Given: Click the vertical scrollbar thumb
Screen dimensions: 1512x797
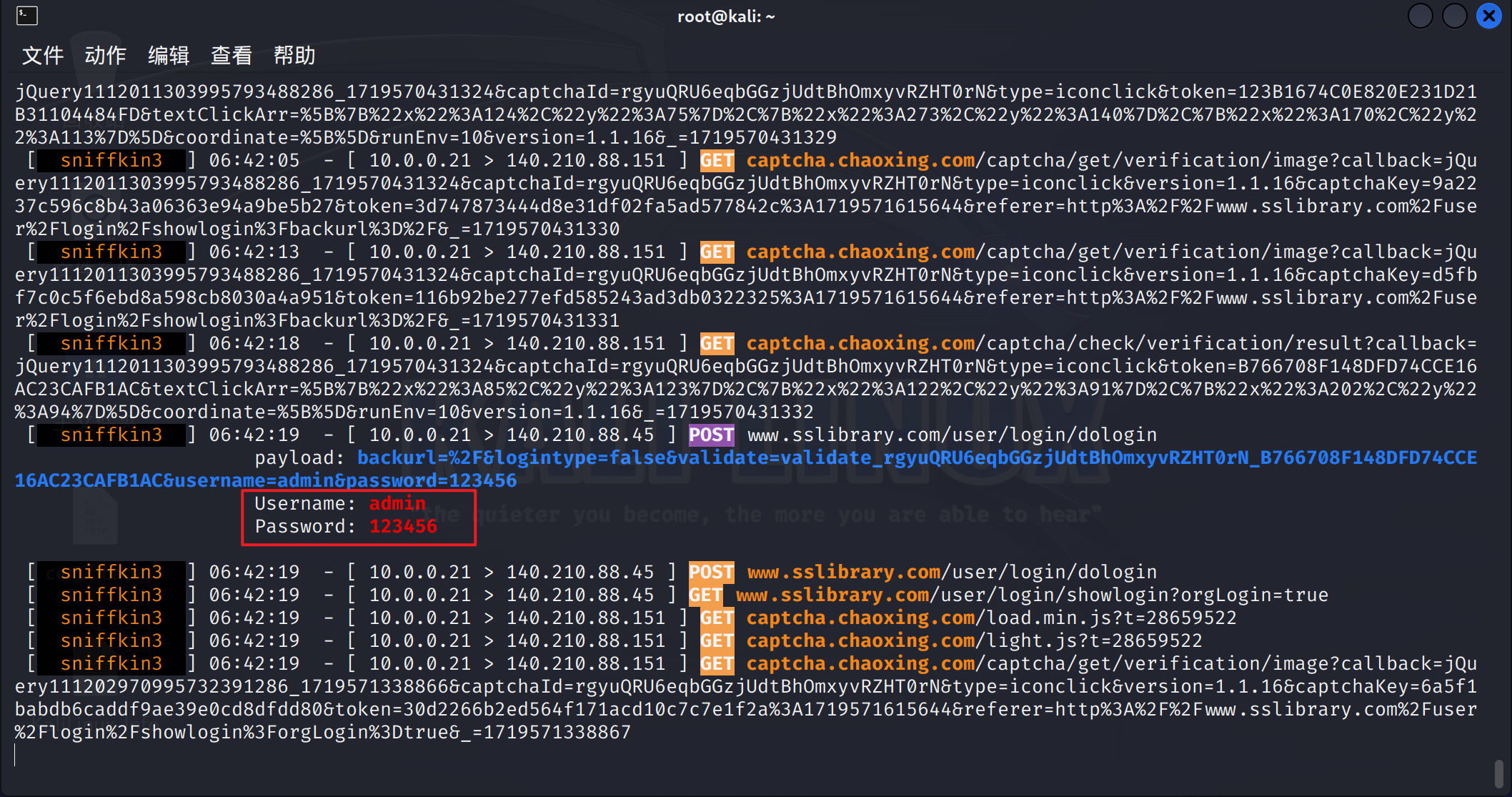Looking at the screenshot, I should point(1498,773).
